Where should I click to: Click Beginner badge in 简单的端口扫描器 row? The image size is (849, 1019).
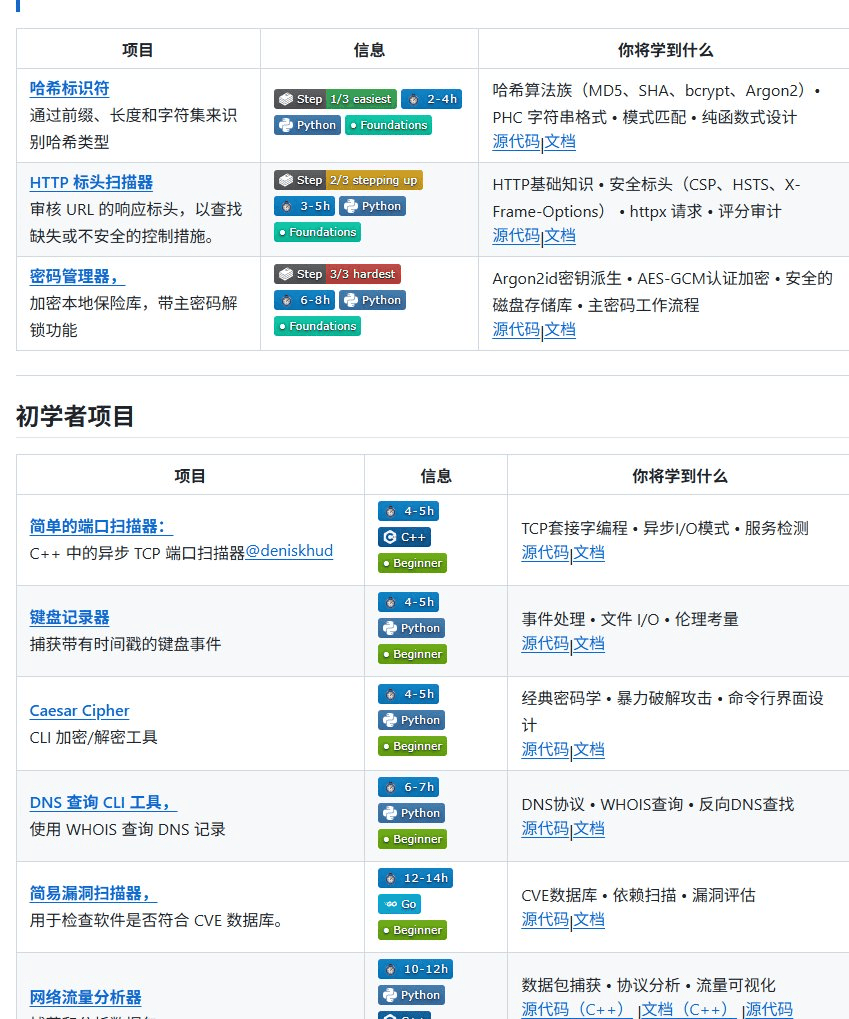click(x=412, y=563)
